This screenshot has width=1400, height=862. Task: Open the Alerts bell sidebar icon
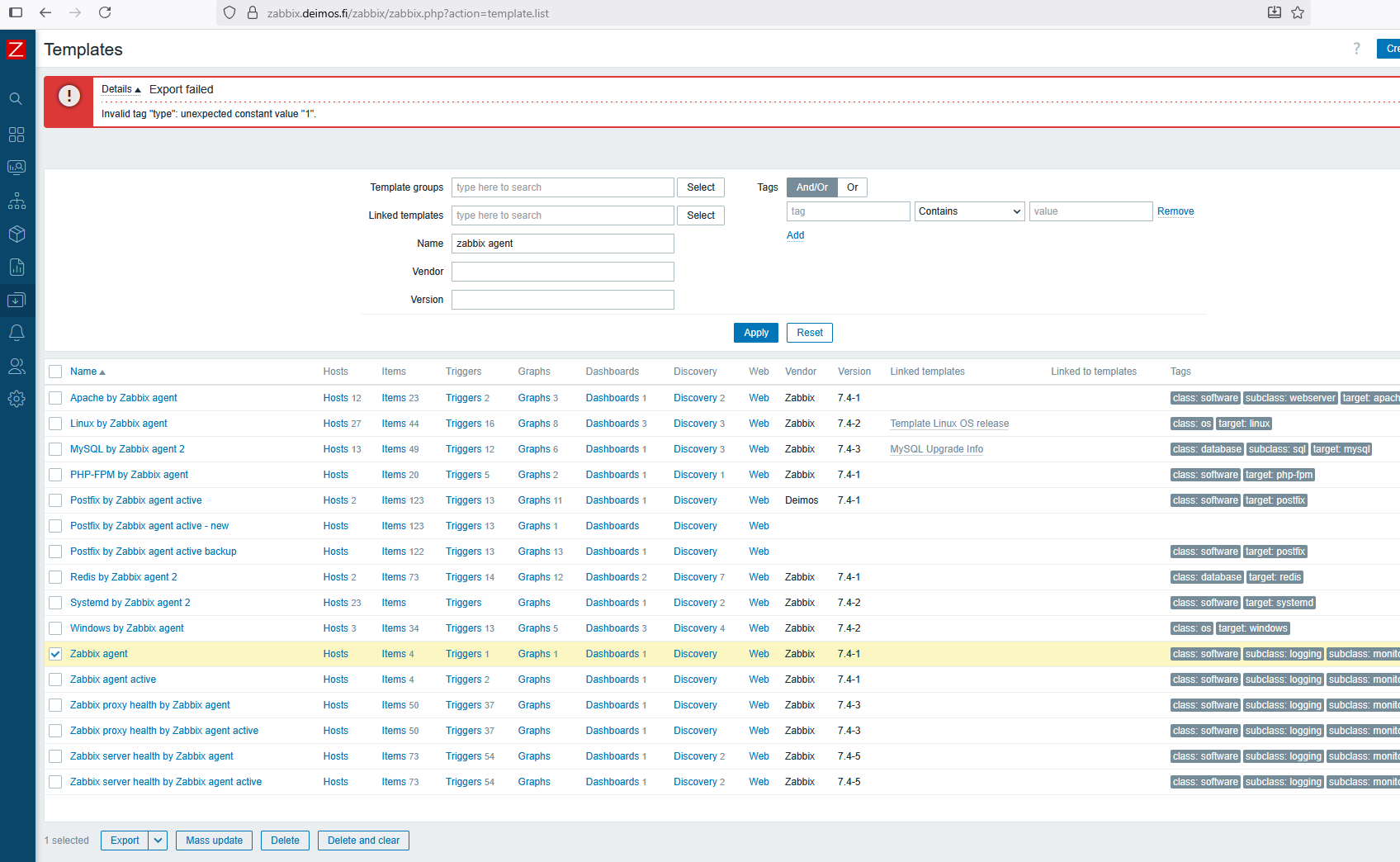point(17,333)
